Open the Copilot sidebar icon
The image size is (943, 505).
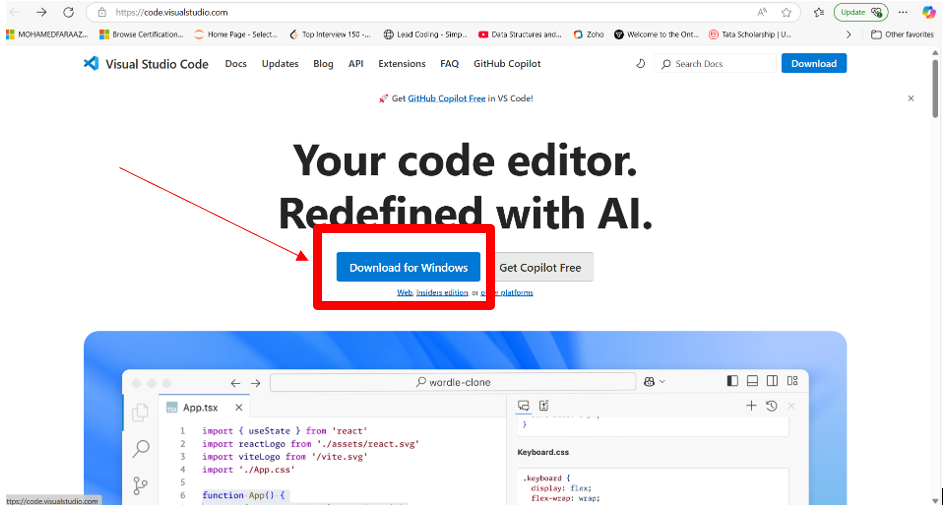click(x=929, y=12)
